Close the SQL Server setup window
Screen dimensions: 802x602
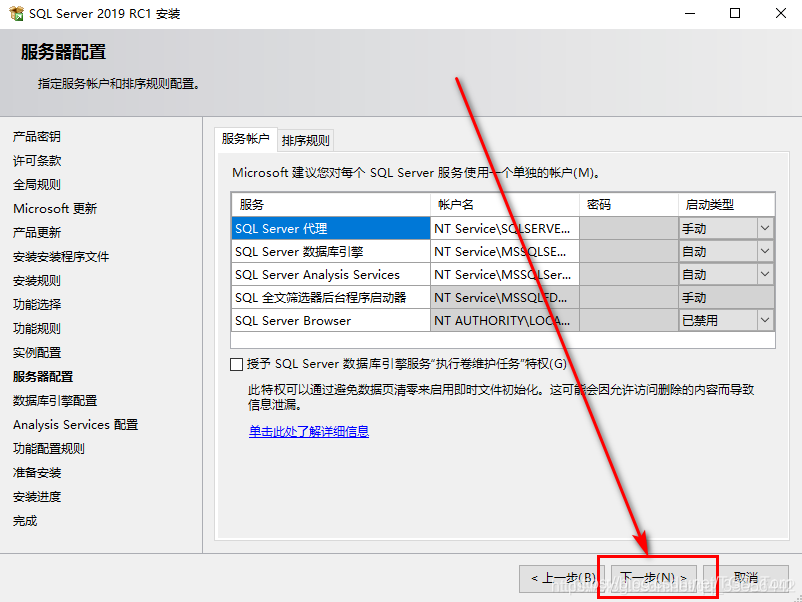781,13
